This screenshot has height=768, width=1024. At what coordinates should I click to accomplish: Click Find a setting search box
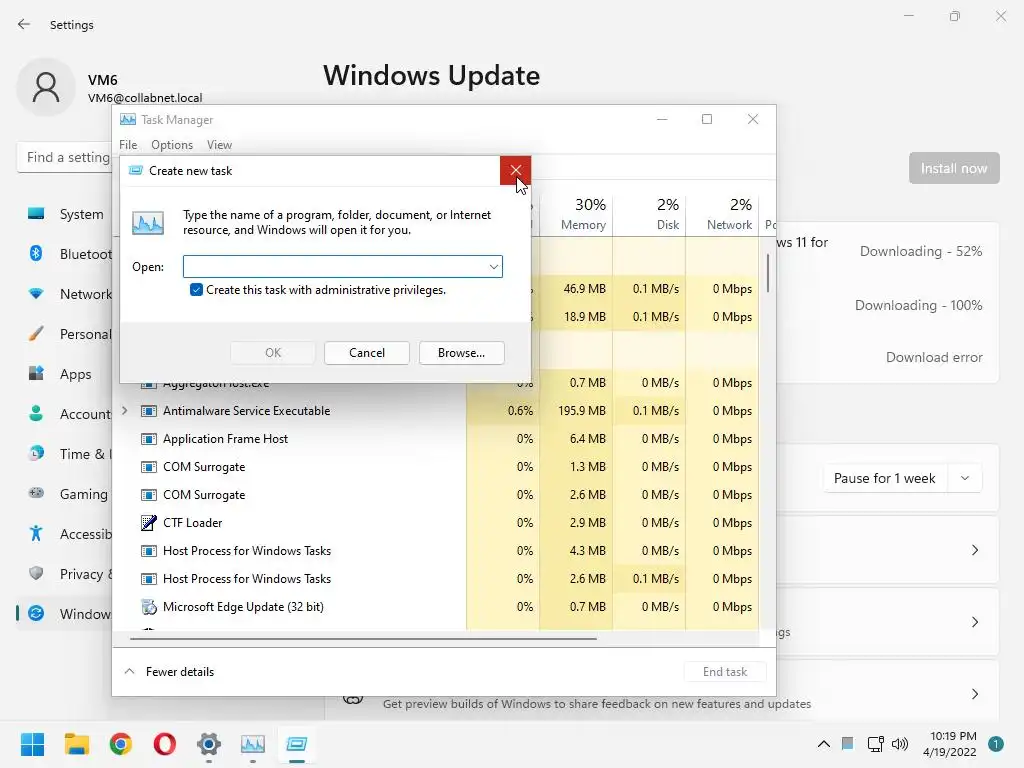pos(64,157)
